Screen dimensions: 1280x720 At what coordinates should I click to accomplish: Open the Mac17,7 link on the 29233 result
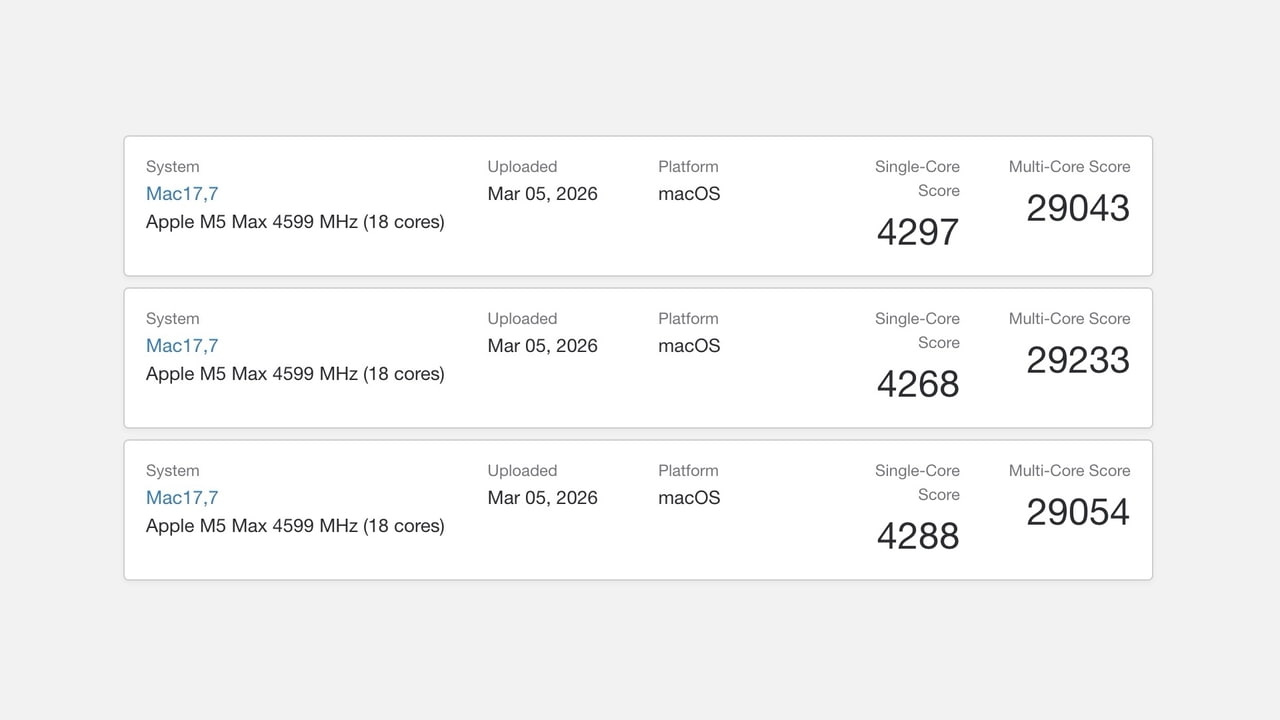(x=182, y=346)
